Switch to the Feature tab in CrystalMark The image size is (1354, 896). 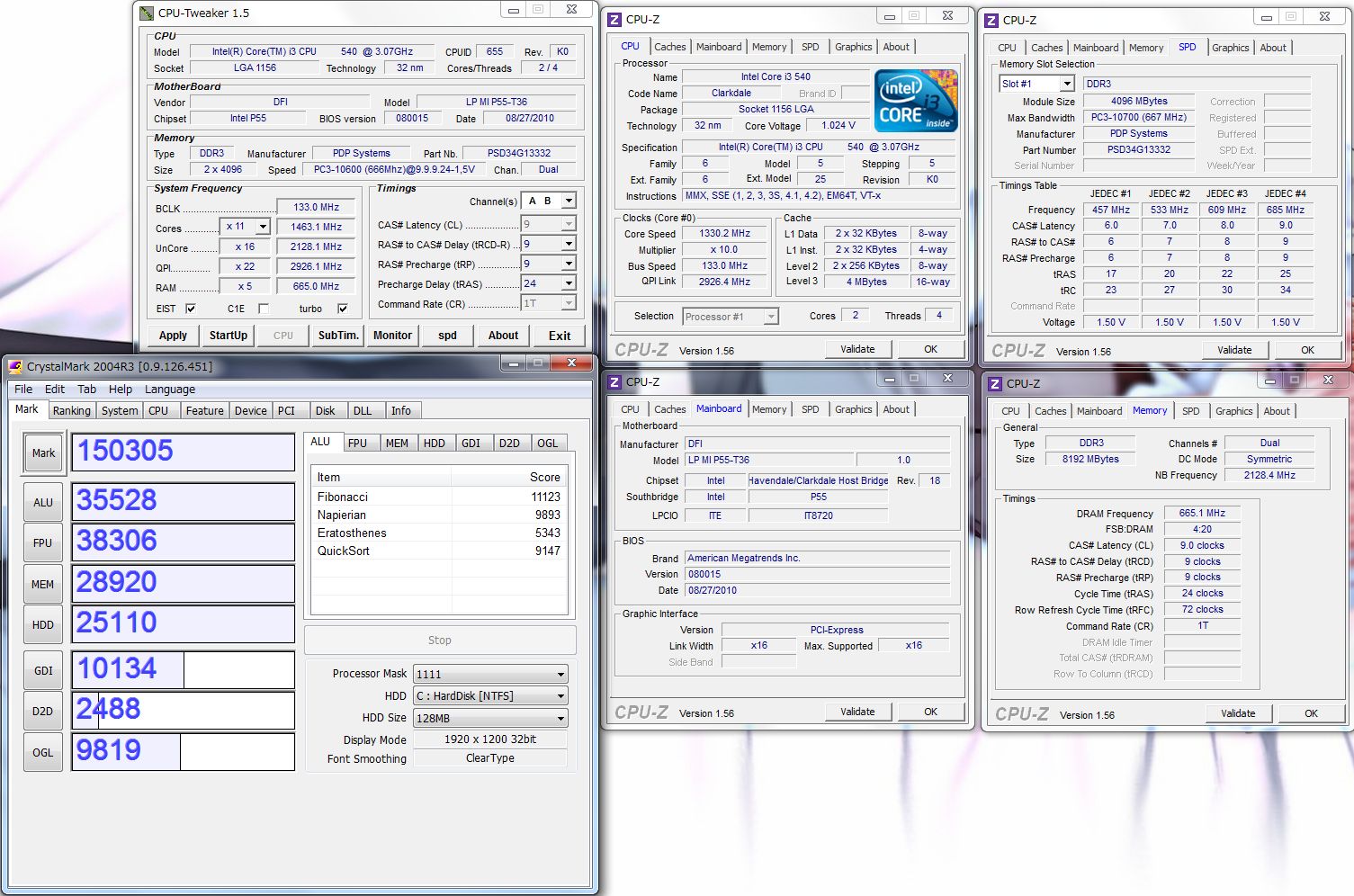[204, 411]
